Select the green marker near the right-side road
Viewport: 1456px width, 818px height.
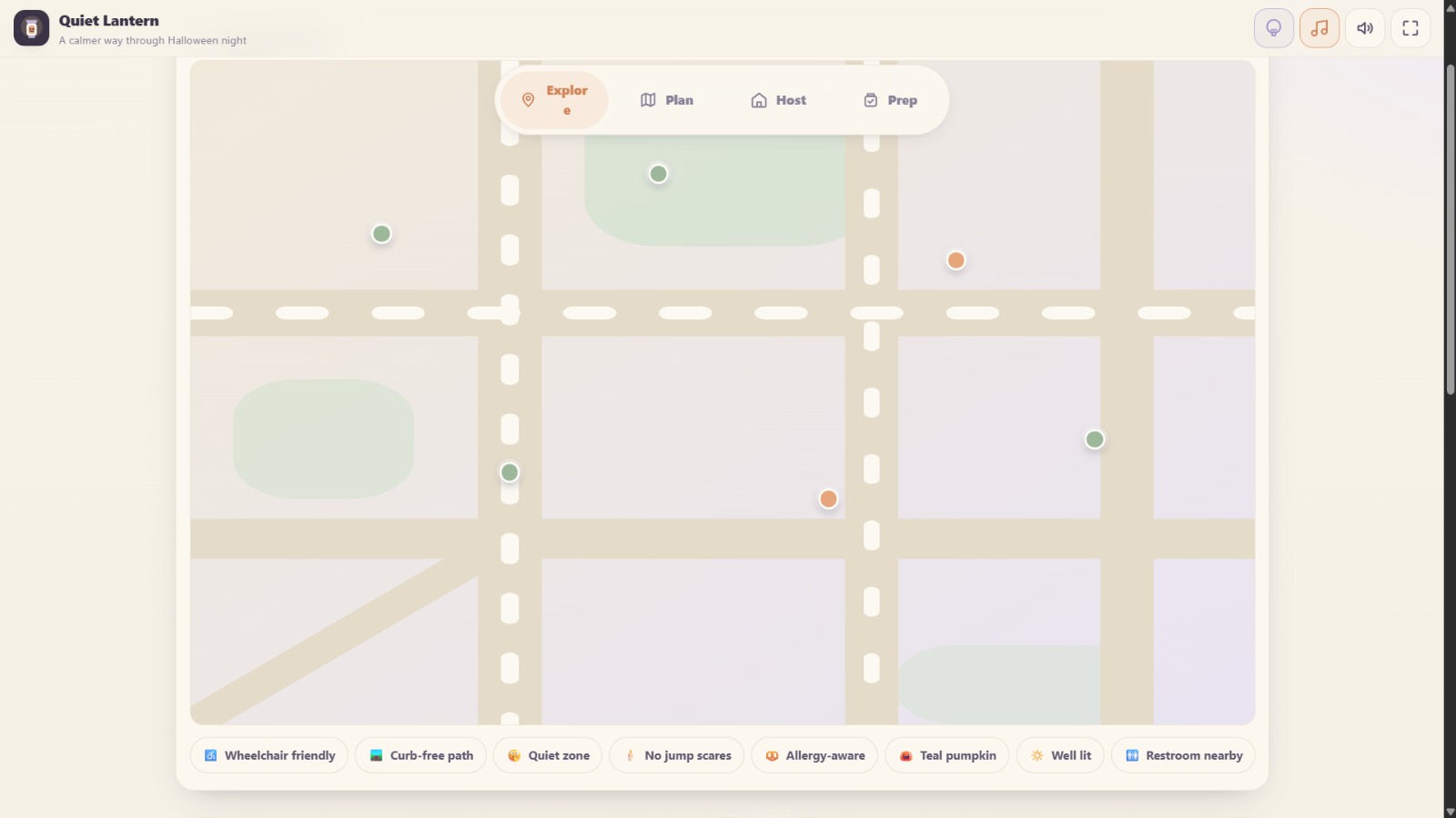[x=1095, y=439]
